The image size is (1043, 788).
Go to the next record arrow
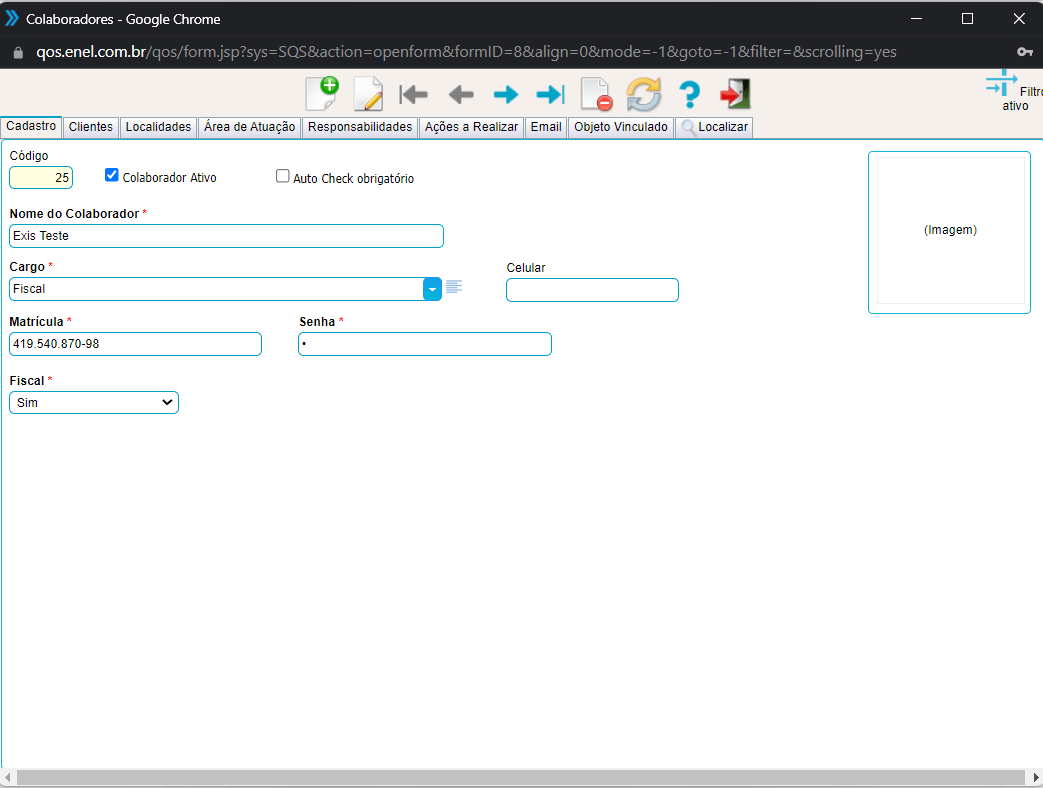[506, 95]
